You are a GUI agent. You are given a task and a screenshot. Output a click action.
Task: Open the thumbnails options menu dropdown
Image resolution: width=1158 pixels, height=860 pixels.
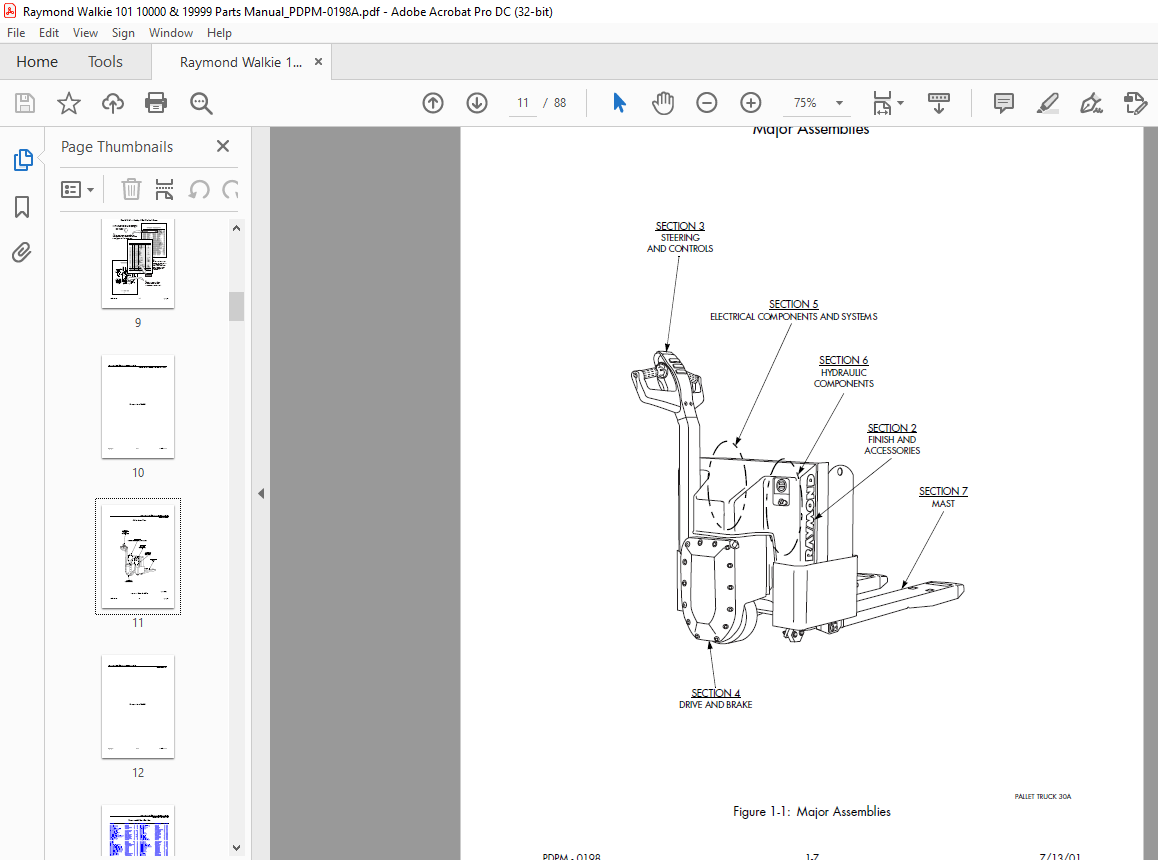click(x=78, y=190)
